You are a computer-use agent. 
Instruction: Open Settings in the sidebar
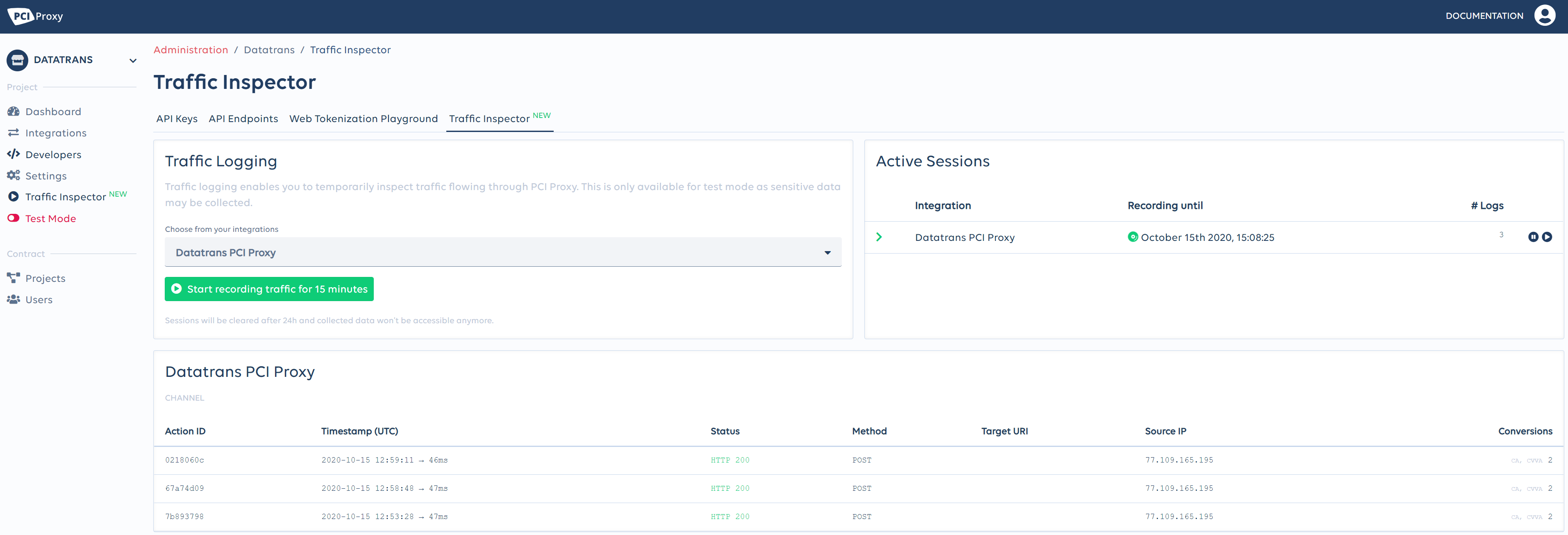(45, 176)
